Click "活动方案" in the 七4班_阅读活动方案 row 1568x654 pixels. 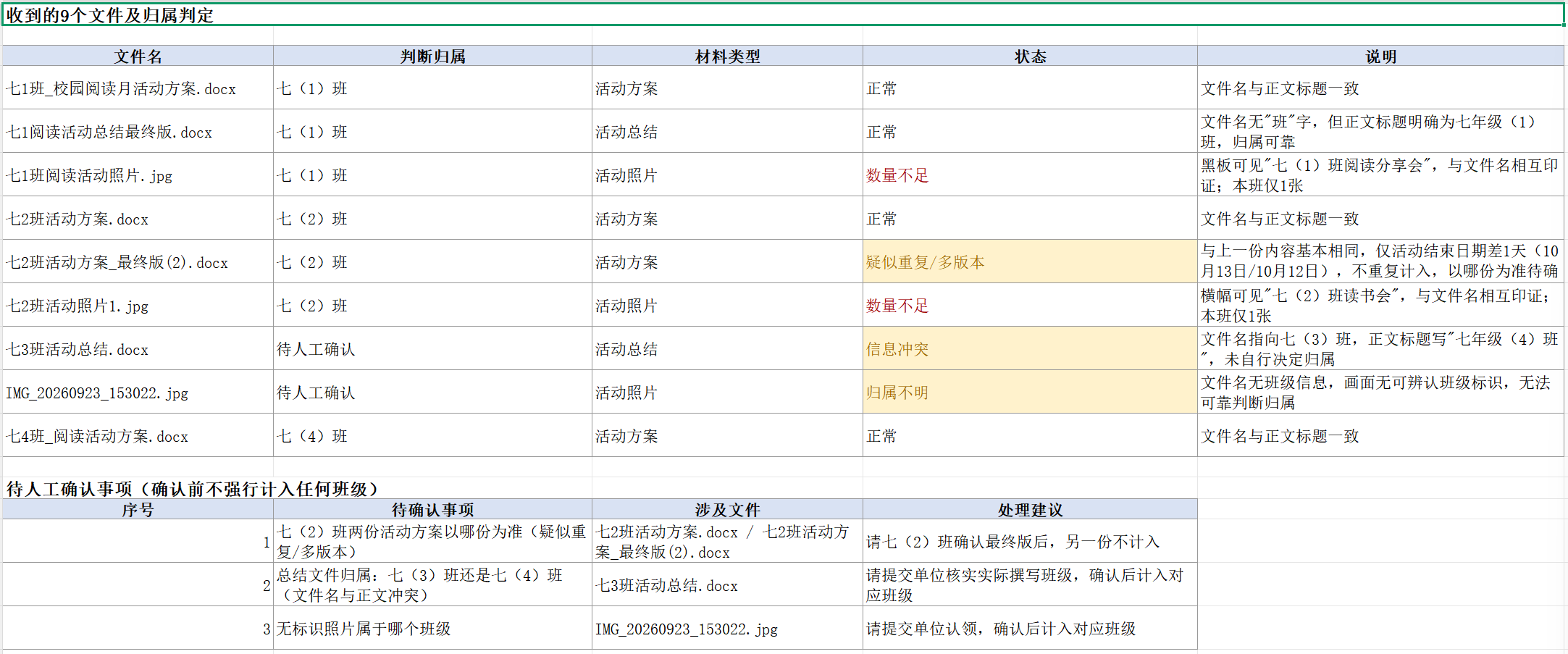pyautogui.click(x=727, y=435)
